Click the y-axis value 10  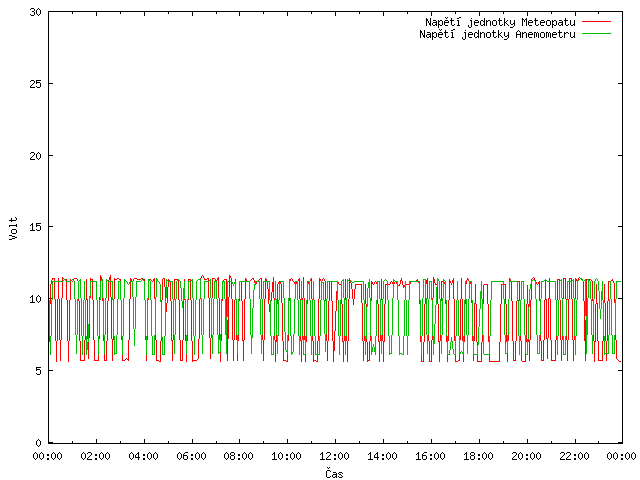pos(36,299)
